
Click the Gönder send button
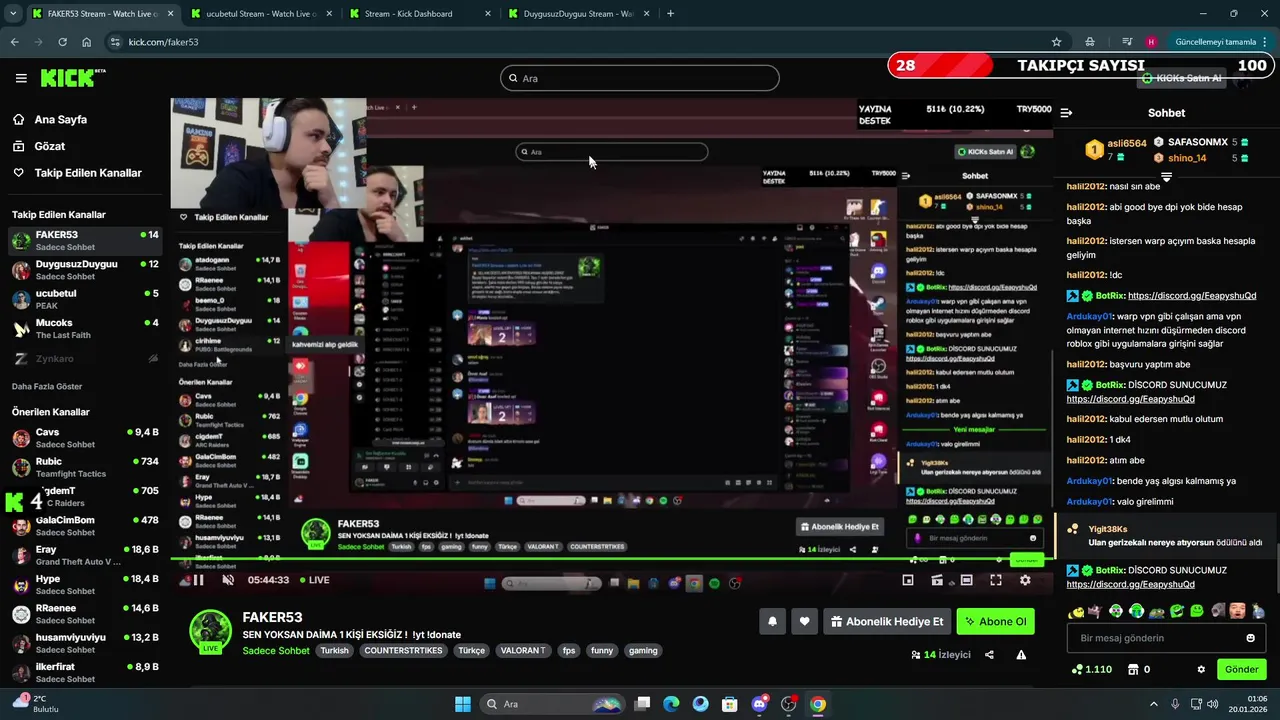coord(1241,669)
